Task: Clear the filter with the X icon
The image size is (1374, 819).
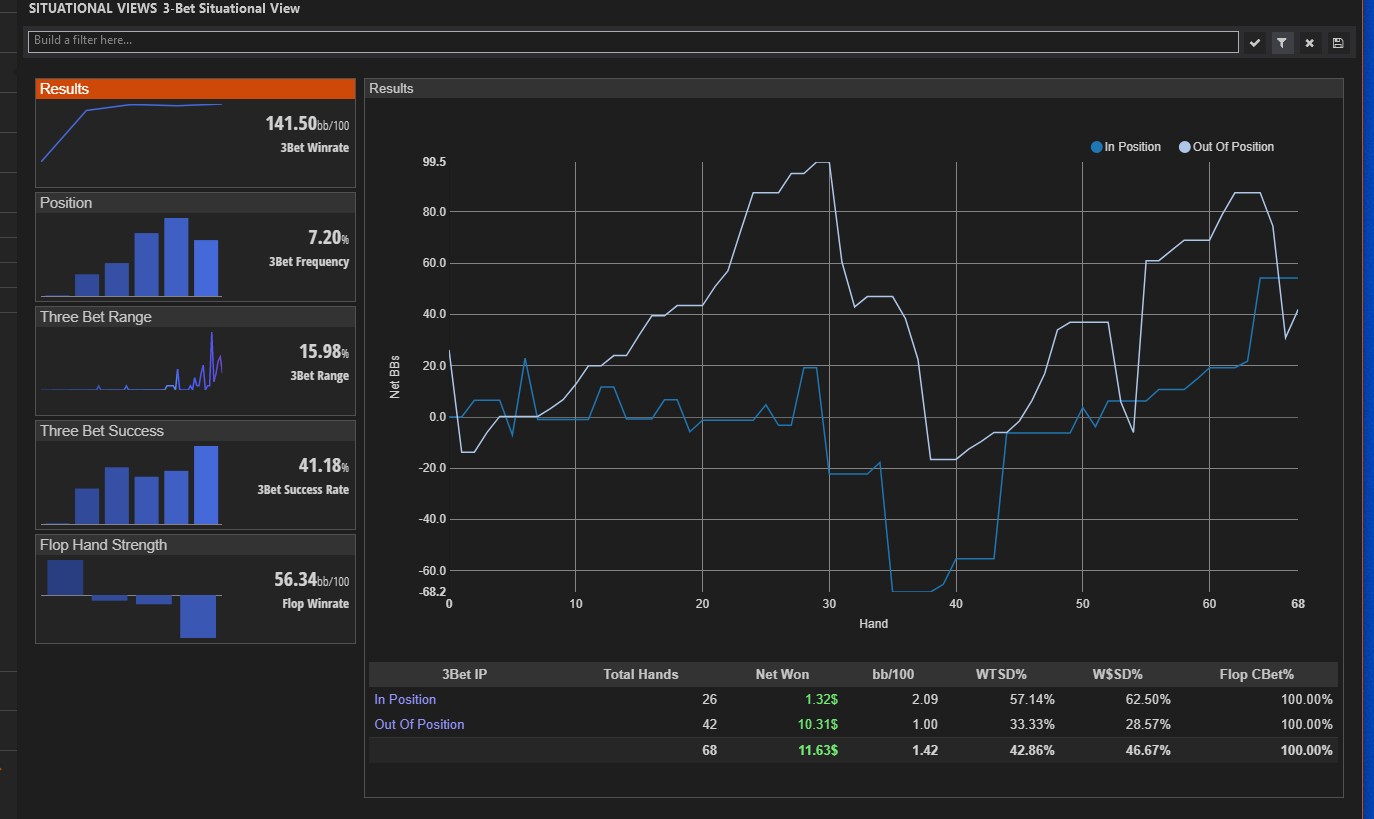Action: (x=1309, y=42)
